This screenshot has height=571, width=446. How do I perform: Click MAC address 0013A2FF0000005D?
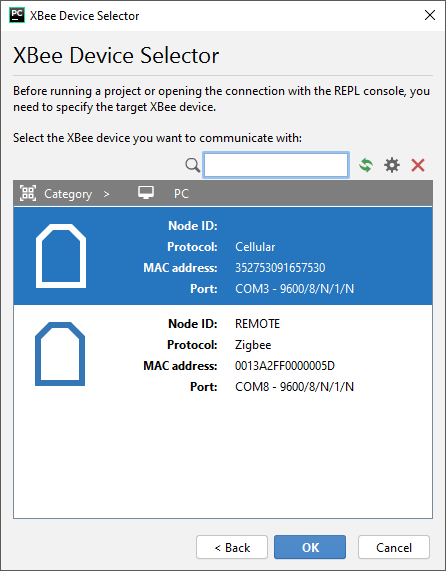pos(285,366)
